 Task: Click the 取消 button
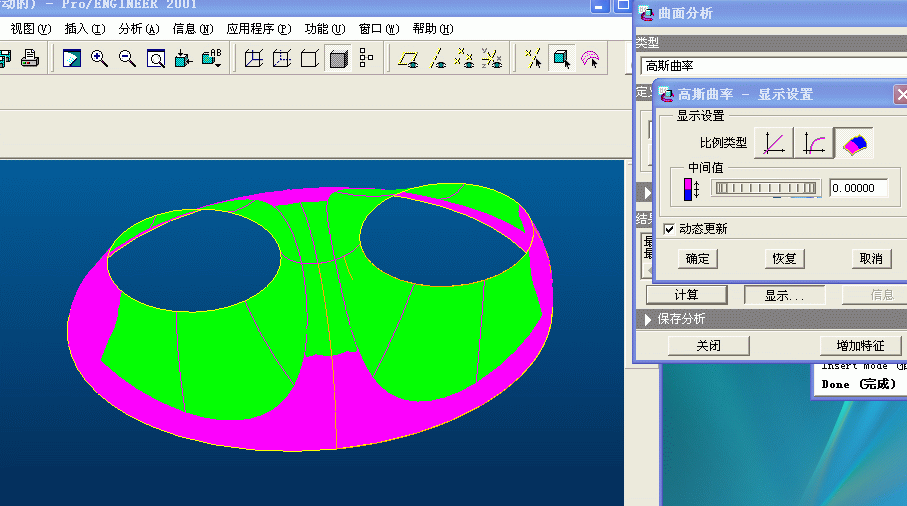tap(871, 258)
